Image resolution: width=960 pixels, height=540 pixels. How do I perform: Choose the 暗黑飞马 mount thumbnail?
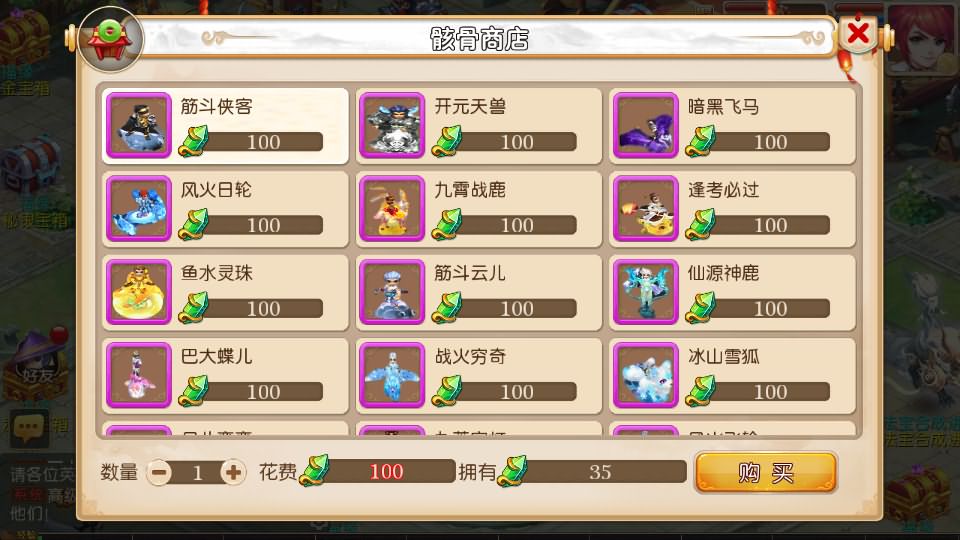[x=645, y=126]
